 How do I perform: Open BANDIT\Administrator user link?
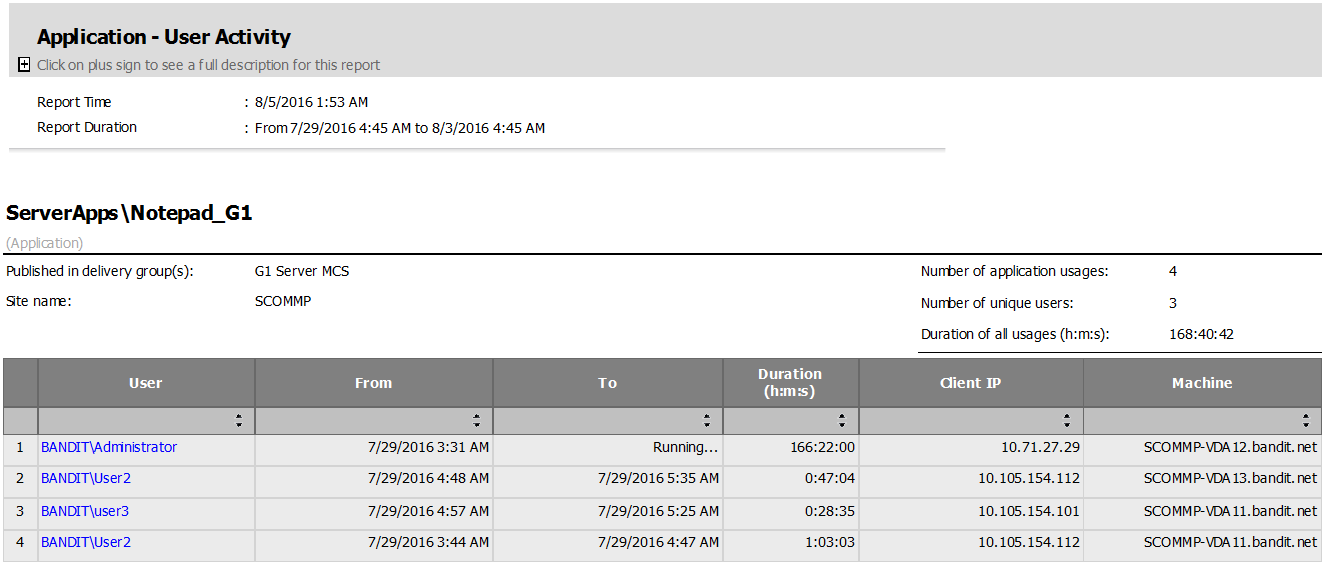[109, 448]
